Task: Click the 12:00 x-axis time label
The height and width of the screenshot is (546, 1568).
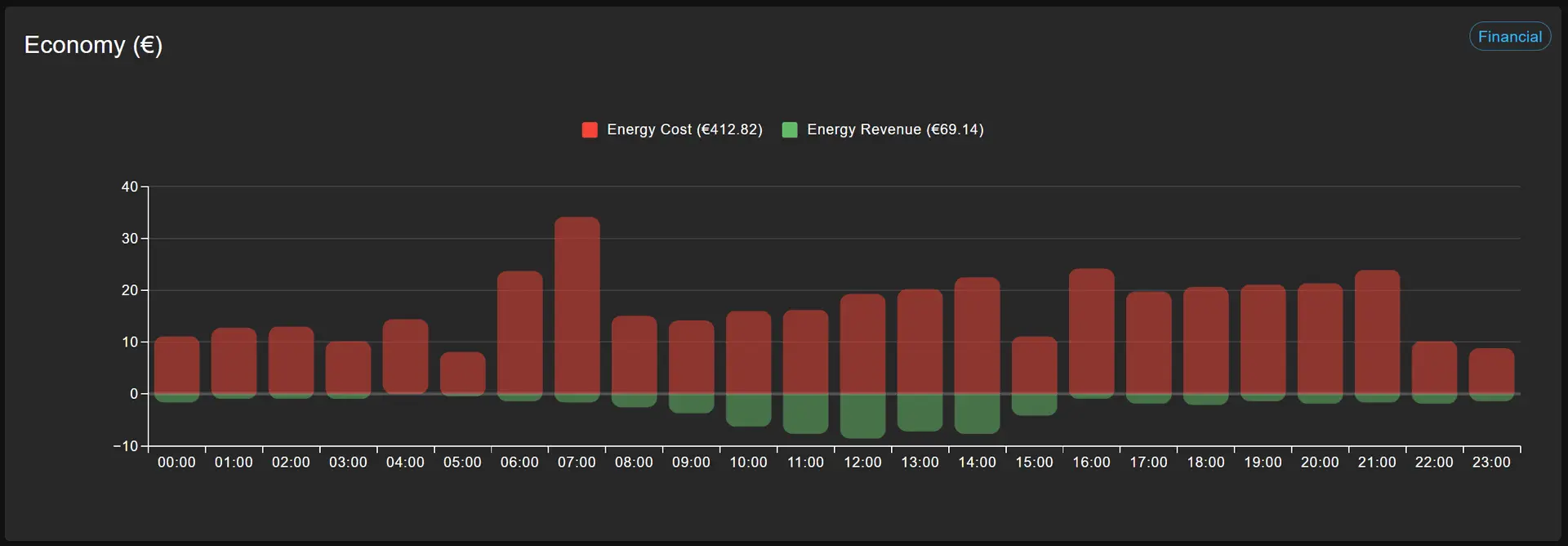Action: click(x=862, y=463)
